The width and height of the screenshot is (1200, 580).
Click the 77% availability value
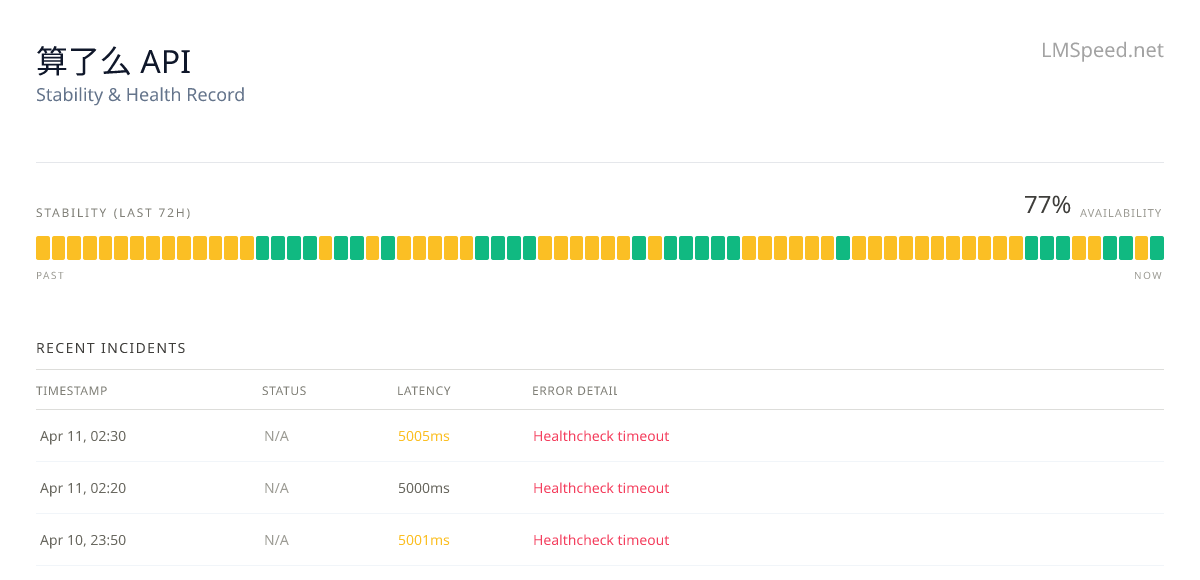pos(1047,205)
